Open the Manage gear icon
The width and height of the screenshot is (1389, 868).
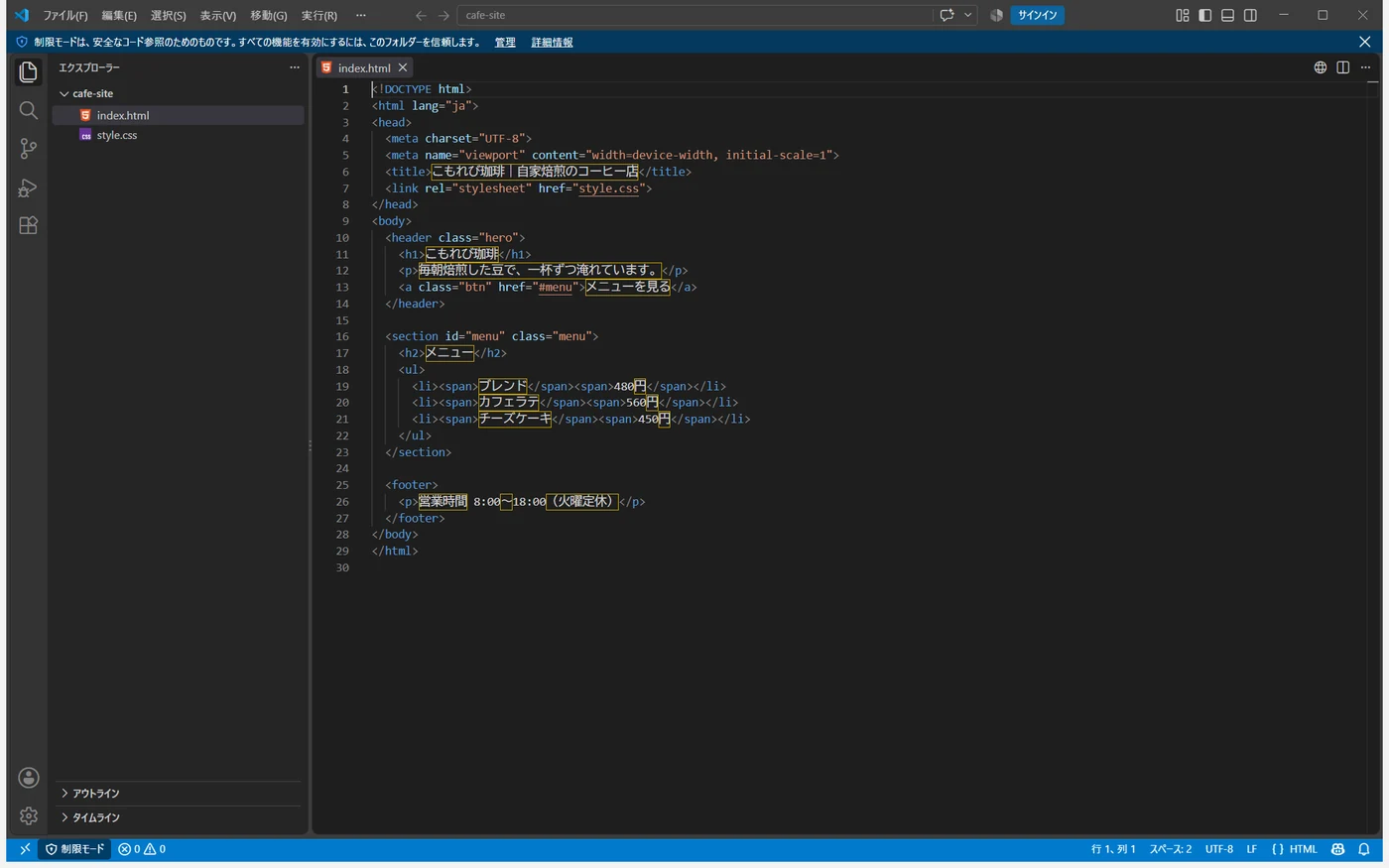pos(29,815)
